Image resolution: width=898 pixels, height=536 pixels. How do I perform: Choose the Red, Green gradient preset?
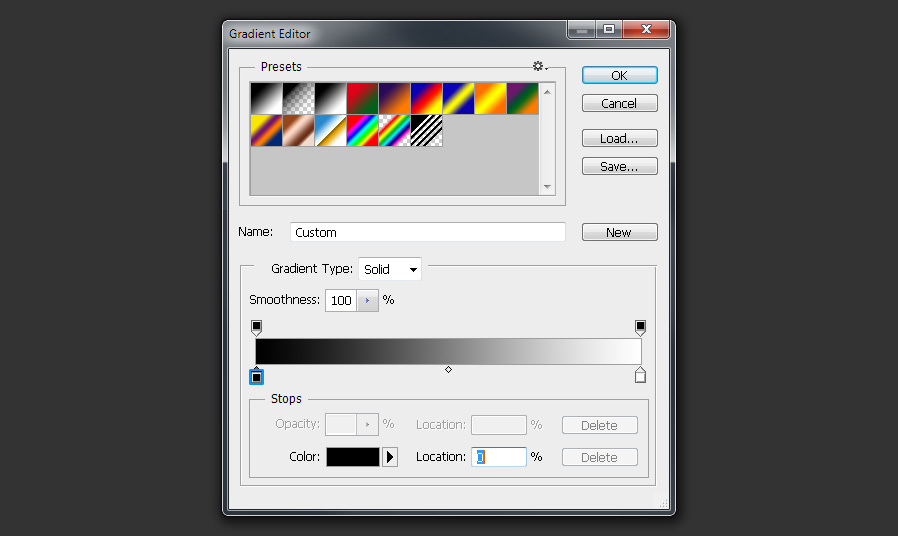(x=363, y=98)
